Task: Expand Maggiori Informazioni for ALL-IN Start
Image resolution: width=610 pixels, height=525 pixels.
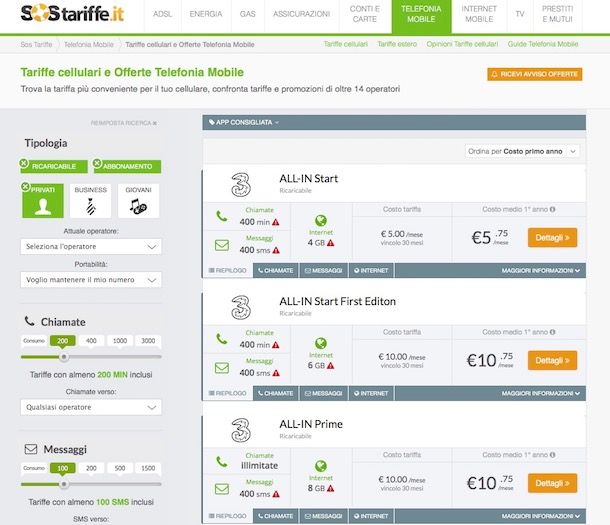Action: [x=540, y=271]
